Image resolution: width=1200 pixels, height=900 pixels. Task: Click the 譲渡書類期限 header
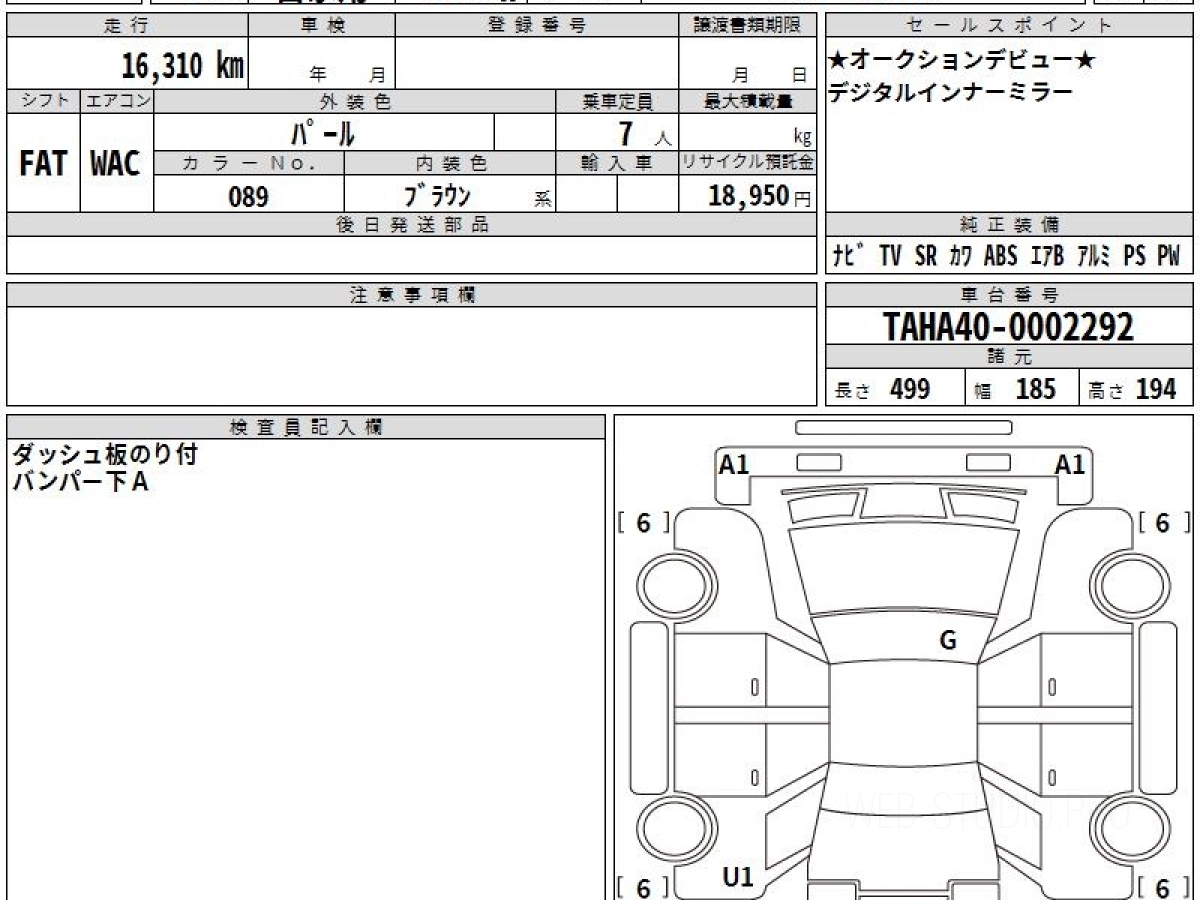point(747,26)
